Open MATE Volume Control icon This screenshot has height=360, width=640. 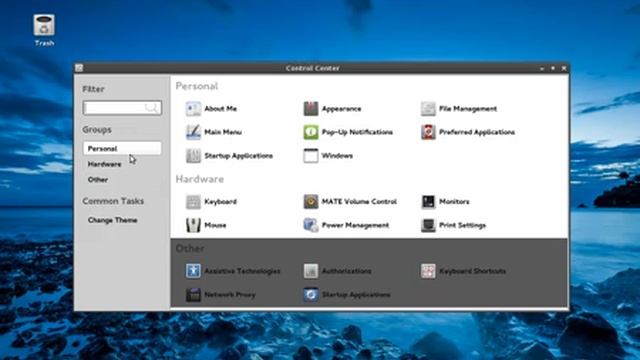311,202
